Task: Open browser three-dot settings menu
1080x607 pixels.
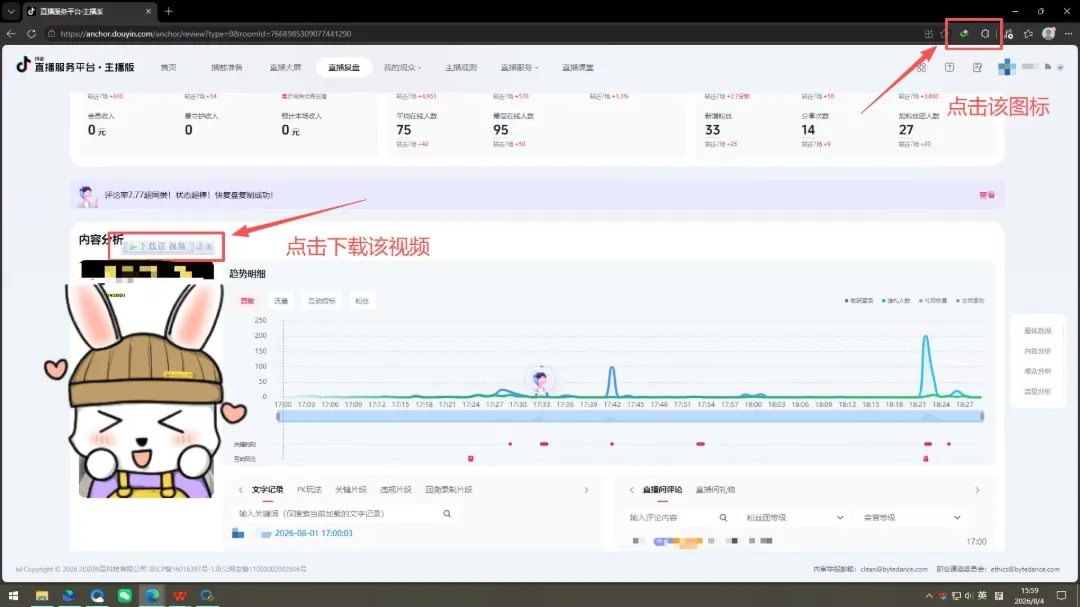Action: point(1068,34)
